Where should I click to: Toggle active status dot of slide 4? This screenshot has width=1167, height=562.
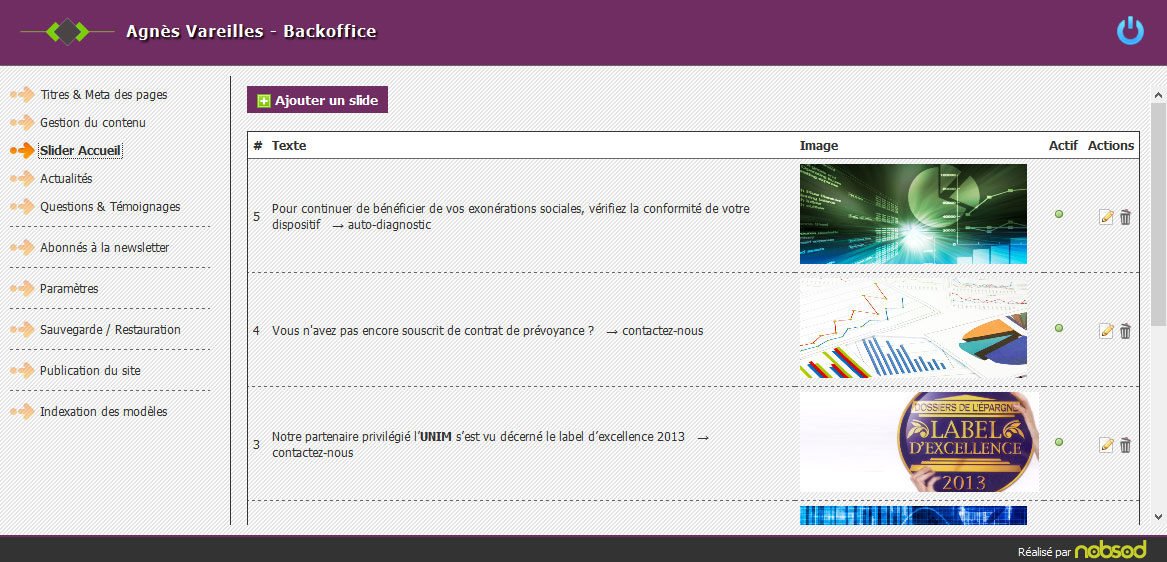pyautogui.click(x=1059, y=328)
